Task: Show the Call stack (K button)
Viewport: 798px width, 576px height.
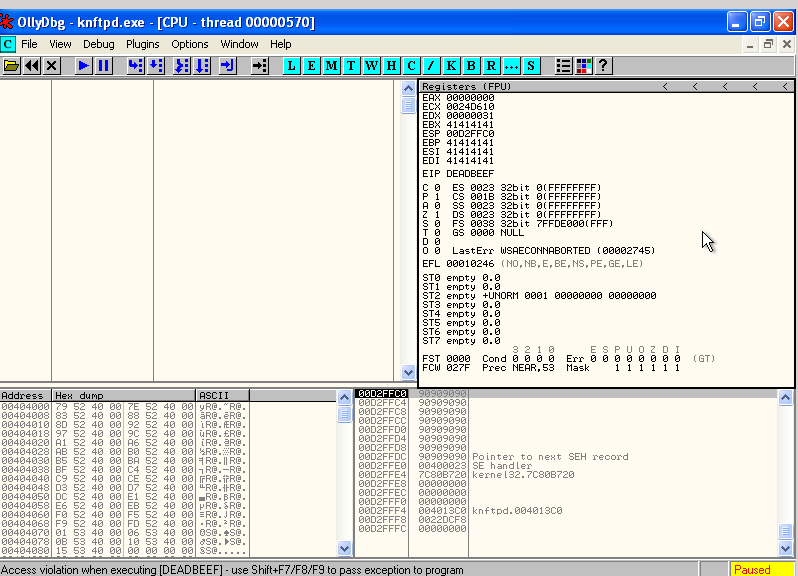Action: (x=451, y=66)
